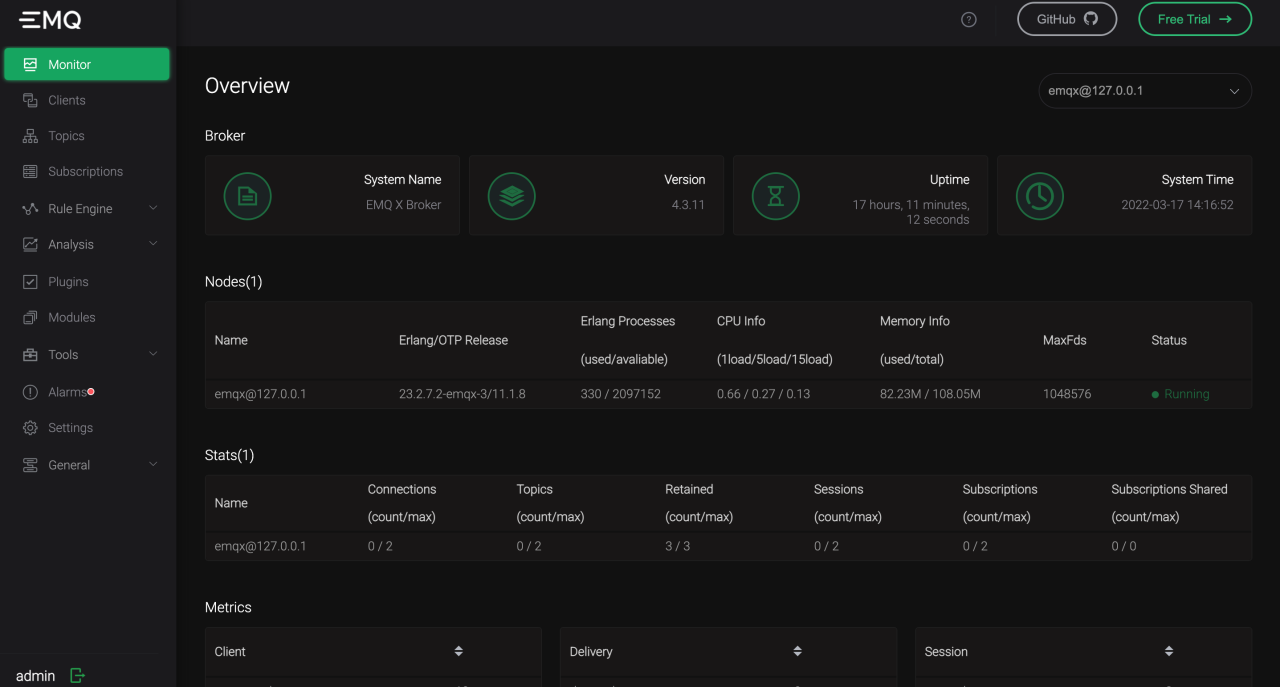
Task: Click the help question mark icon
Action: (968, 19)
